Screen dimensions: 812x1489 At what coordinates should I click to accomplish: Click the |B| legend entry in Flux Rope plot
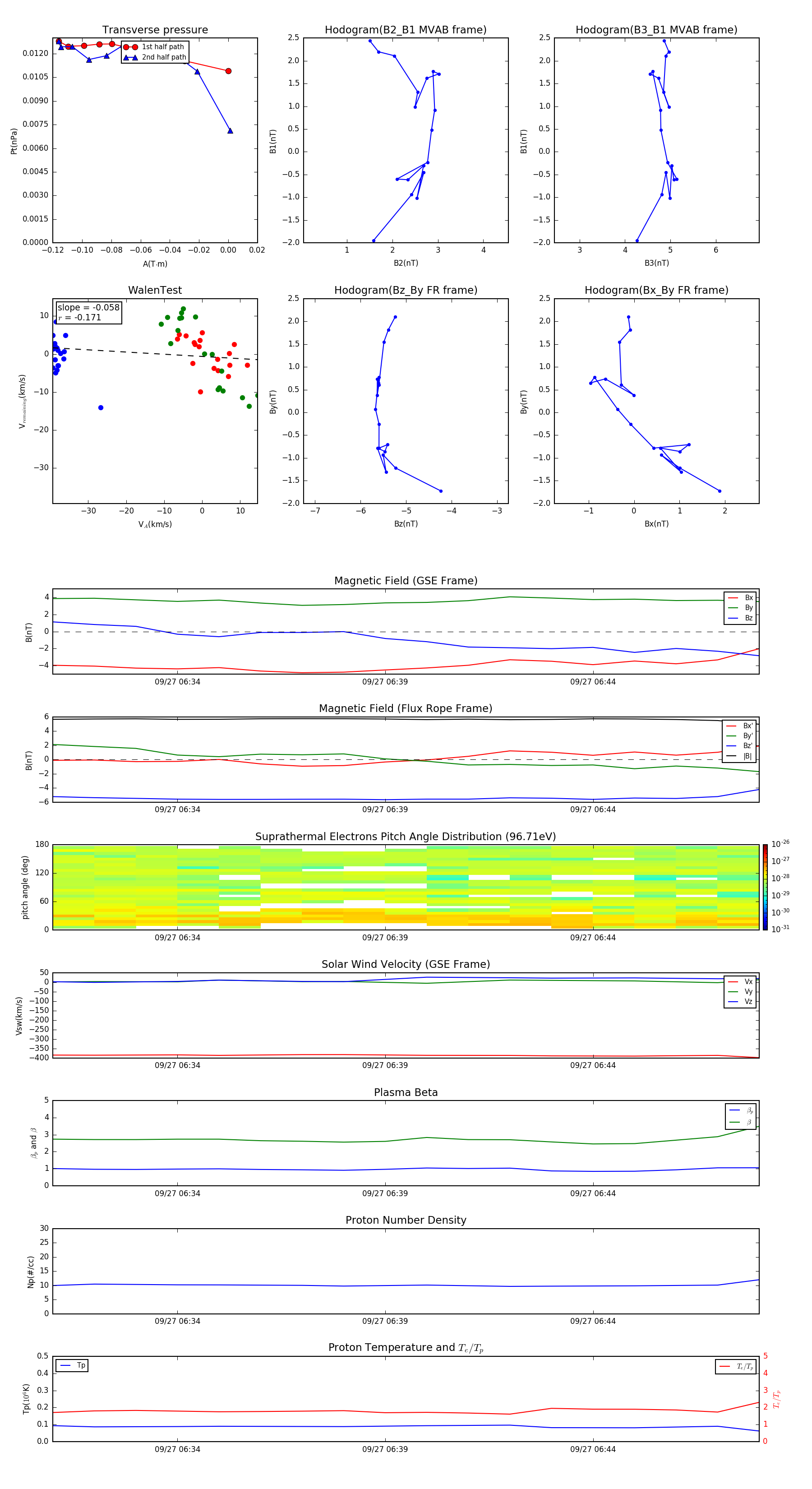coord(739,756)
